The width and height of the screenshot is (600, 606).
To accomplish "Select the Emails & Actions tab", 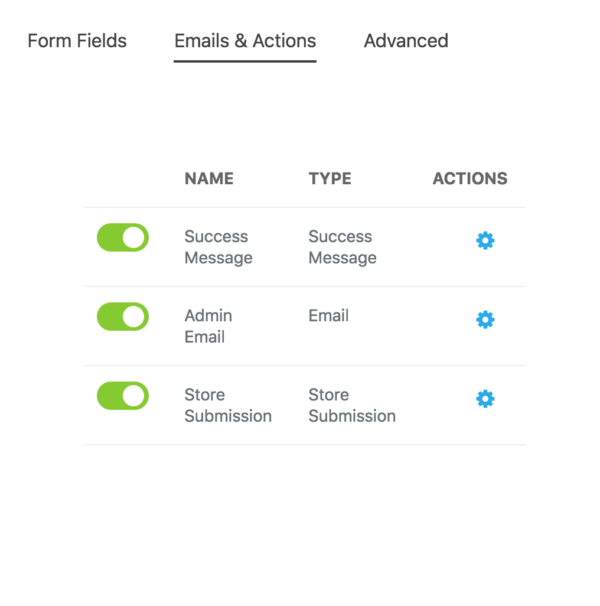I will click(x=245, y=41).
